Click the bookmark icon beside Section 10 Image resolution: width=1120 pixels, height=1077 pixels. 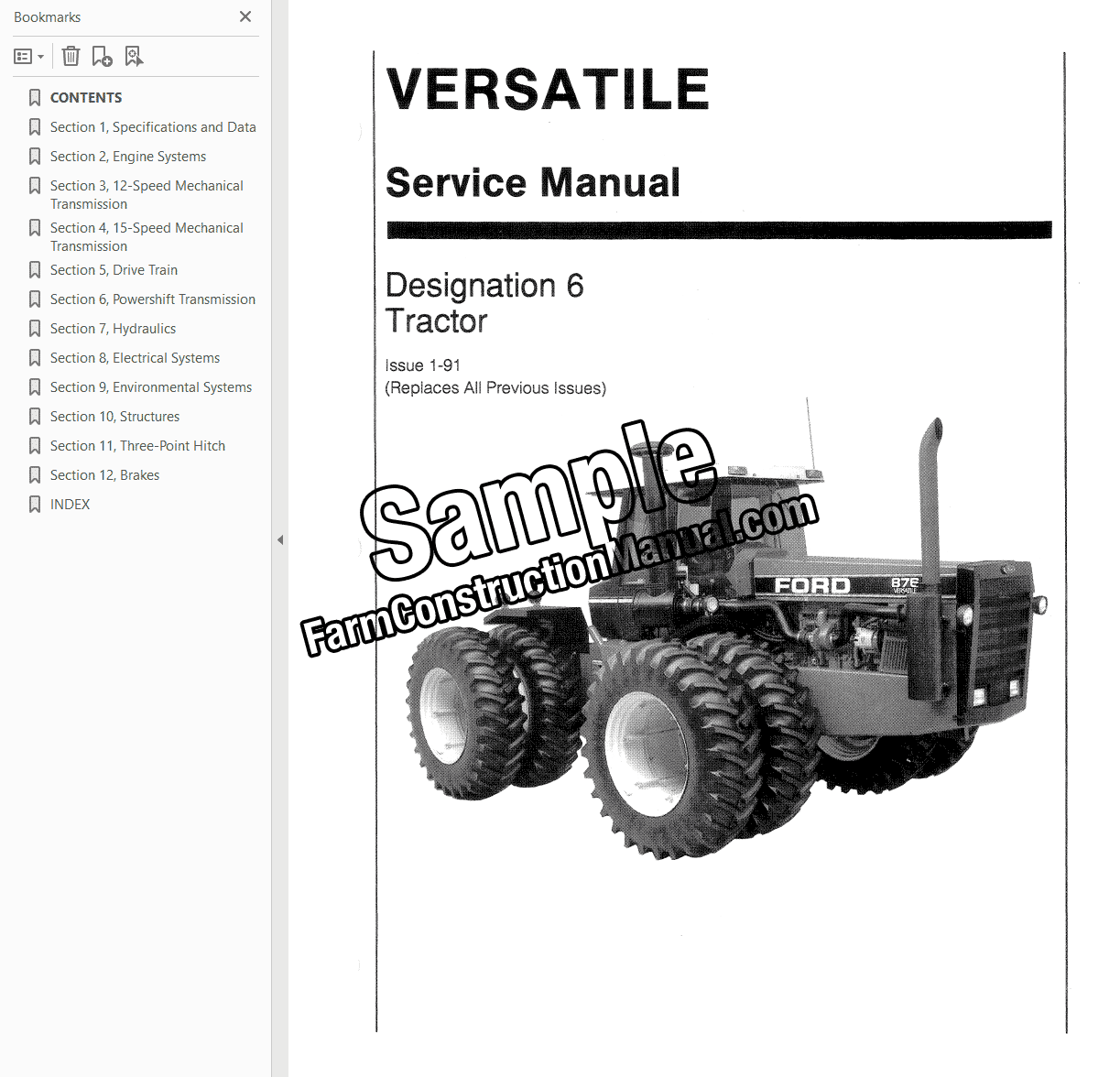coord(35,417)
